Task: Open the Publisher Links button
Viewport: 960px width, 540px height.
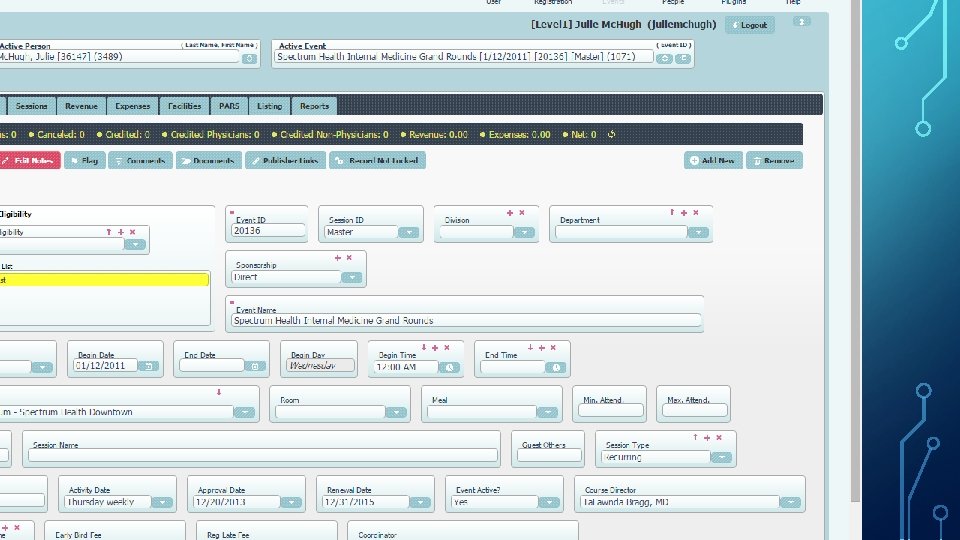Action: (285, 160)
